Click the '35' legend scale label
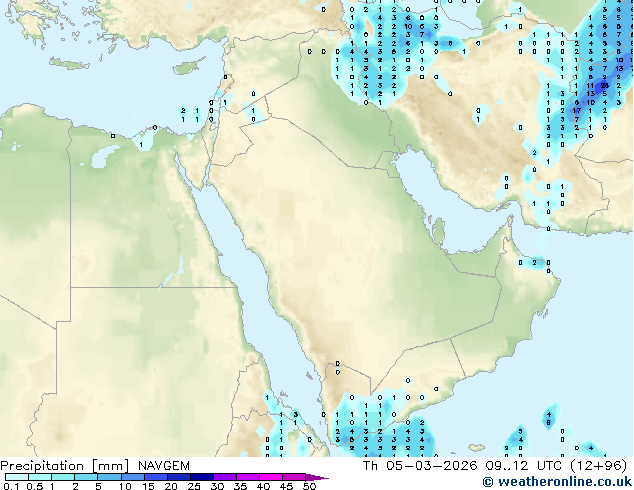This screenshot has width=634, height=490. 240,486
